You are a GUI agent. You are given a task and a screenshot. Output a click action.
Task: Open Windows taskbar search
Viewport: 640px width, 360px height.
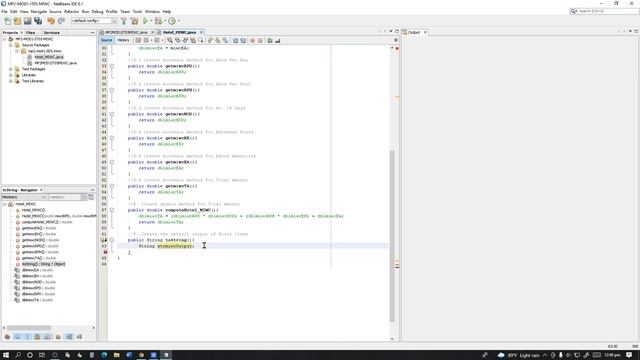(18, 355)
